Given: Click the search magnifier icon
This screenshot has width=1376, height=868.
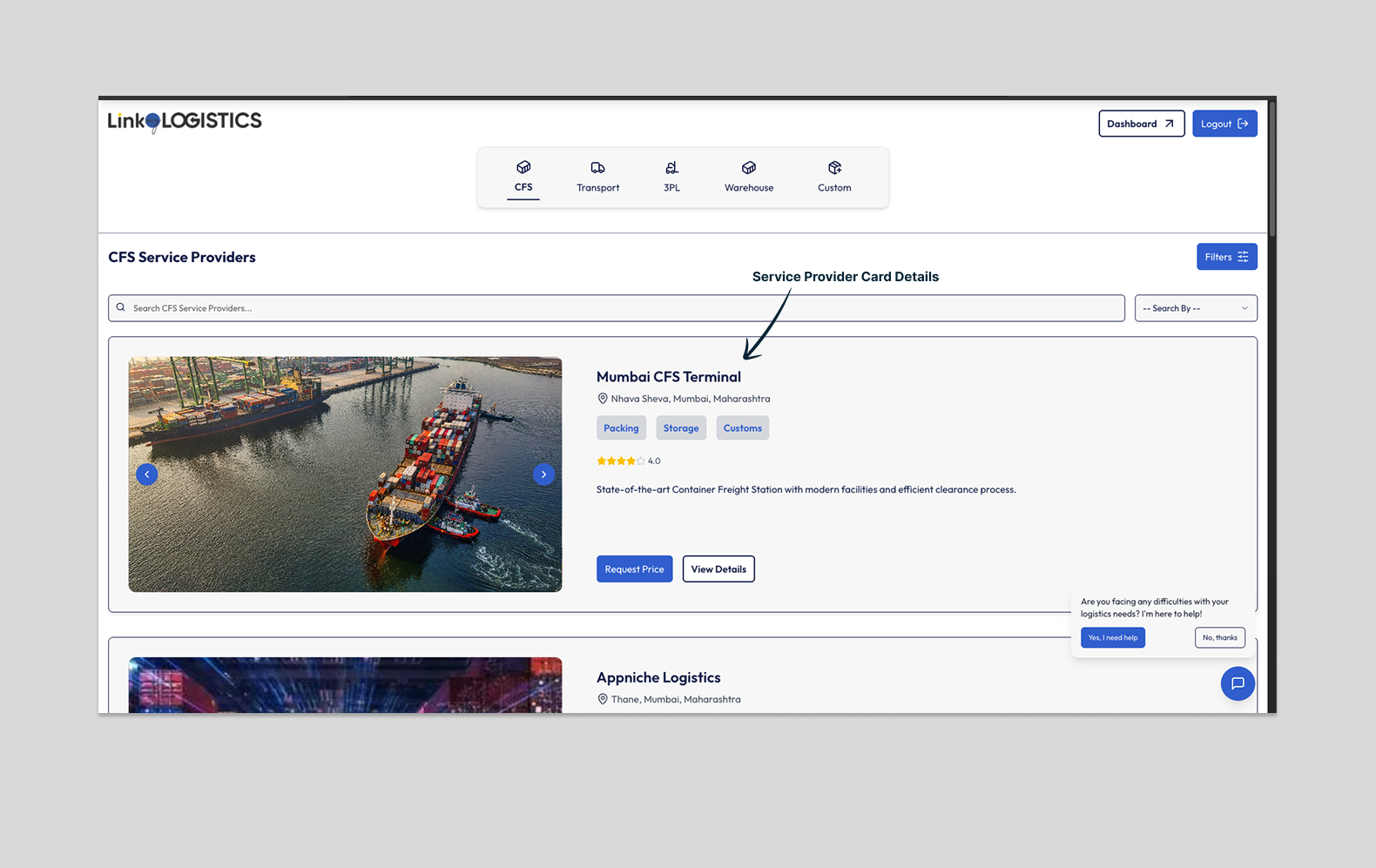Looking at the screenshot, I should point(121,307).
